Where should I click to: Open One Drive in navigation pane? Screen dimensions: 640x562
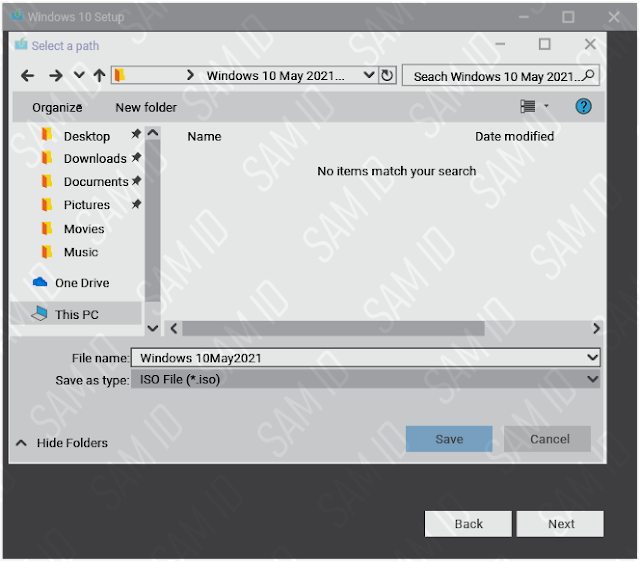pos(82,283)
